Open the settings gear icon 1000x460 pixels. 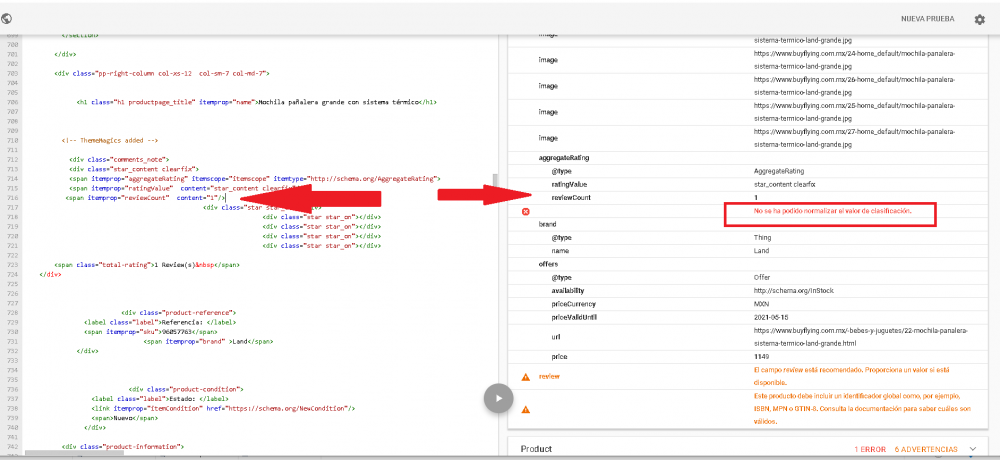980,20
